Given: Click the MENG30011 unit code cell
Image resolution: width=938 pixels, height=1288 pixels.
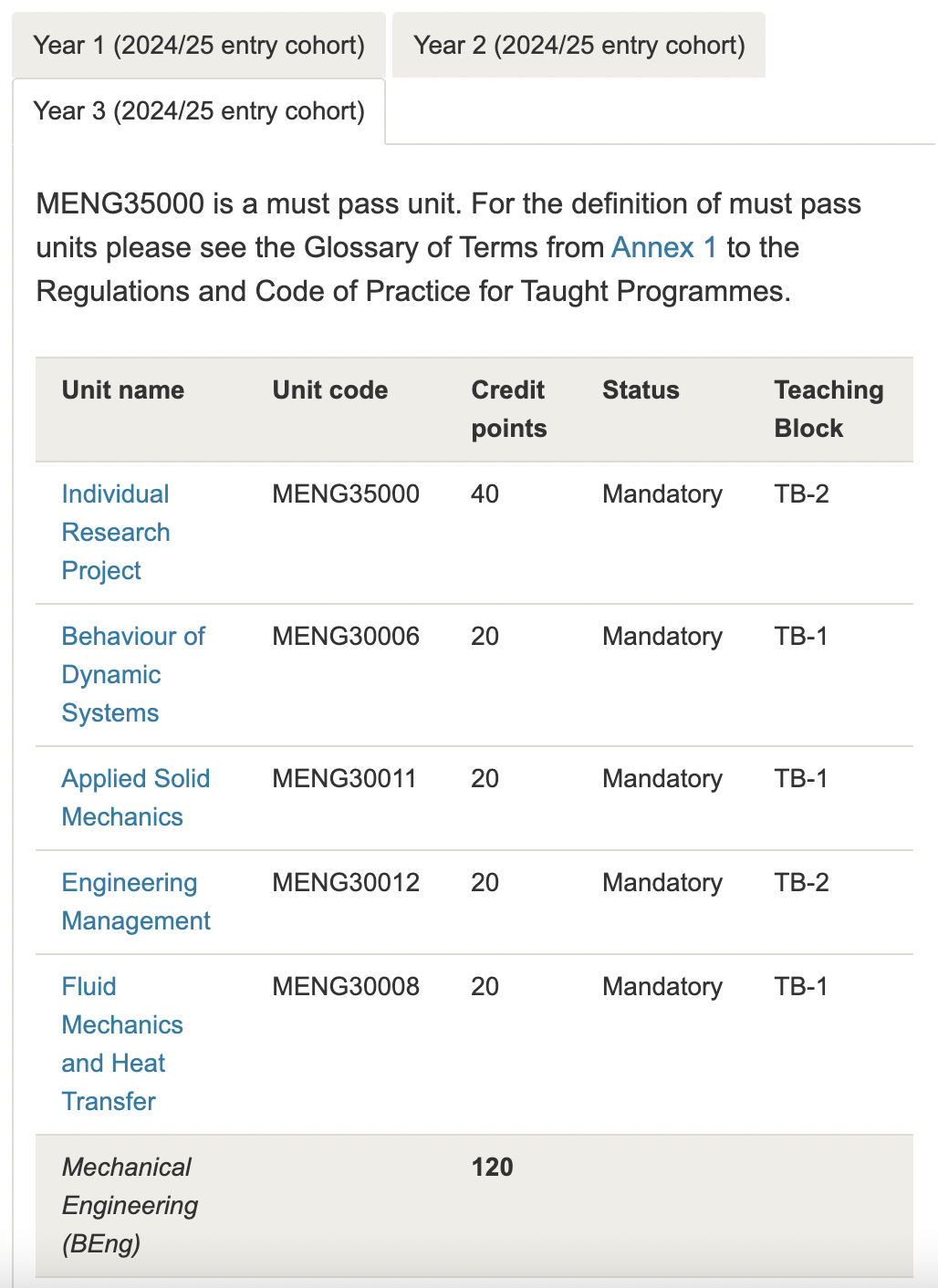Looking at the screenshot, I should [x=344, y=778].
